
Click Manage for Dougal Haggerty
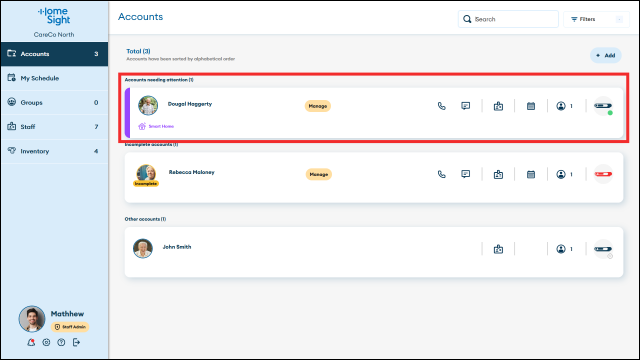click(318, 106)
